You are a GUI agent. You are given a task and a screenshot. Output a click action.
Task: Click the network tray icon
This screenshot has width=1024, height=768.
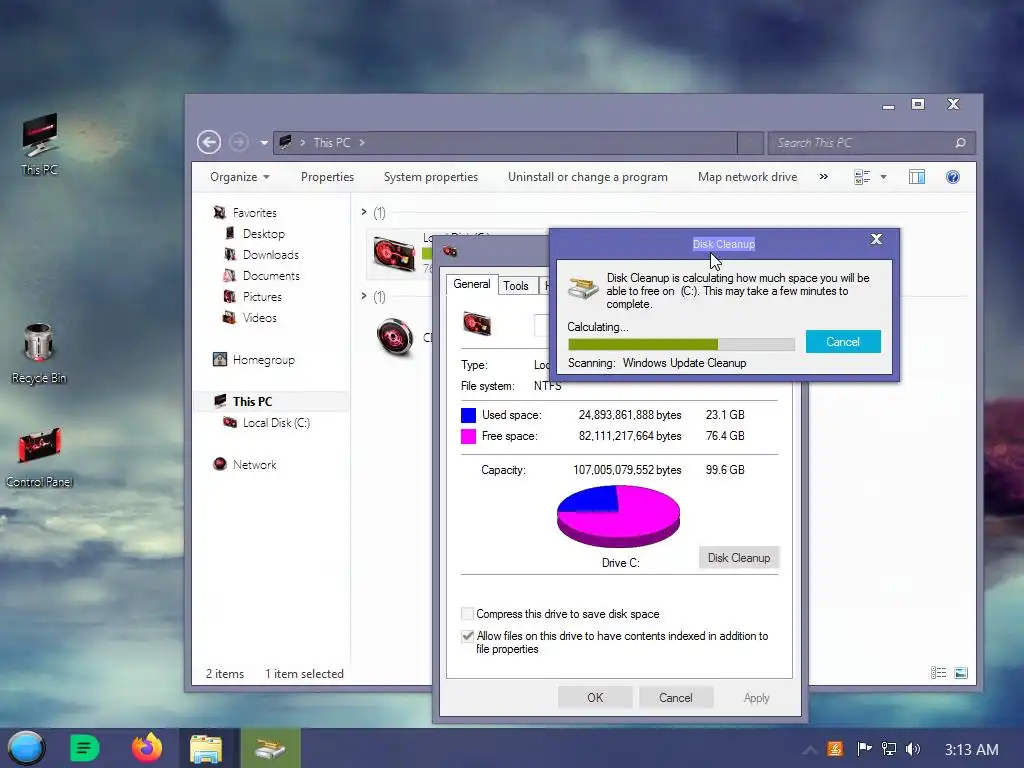[x=889, y=749]
